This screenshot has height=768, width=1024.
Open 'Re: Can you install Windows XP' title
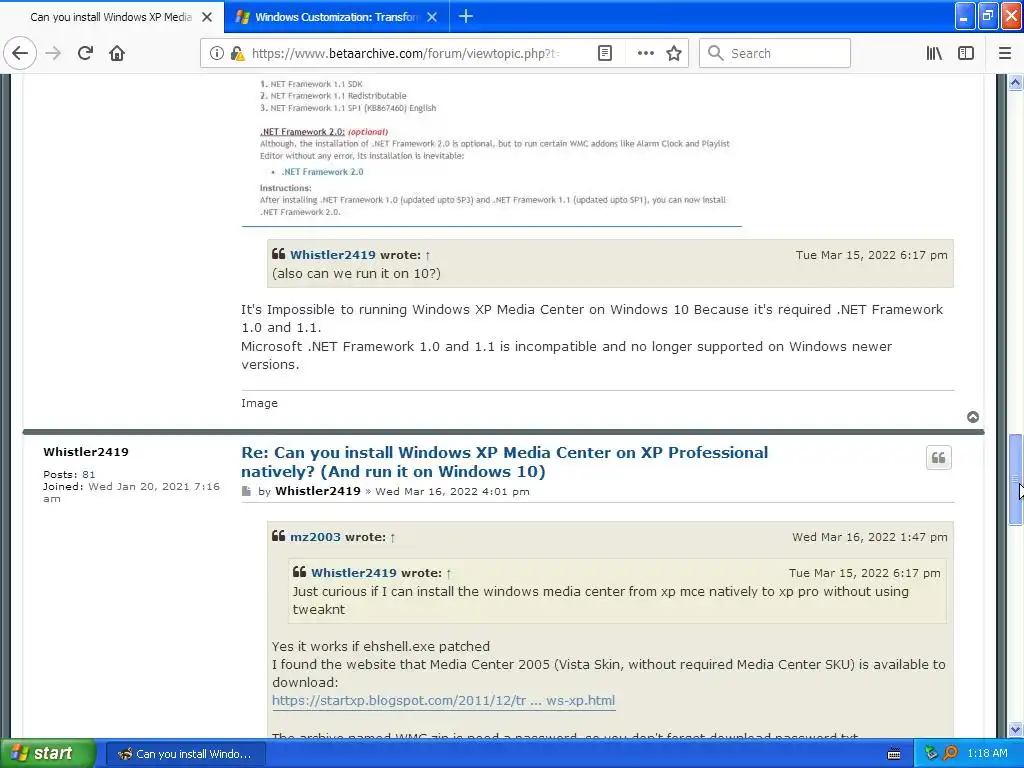504,462
